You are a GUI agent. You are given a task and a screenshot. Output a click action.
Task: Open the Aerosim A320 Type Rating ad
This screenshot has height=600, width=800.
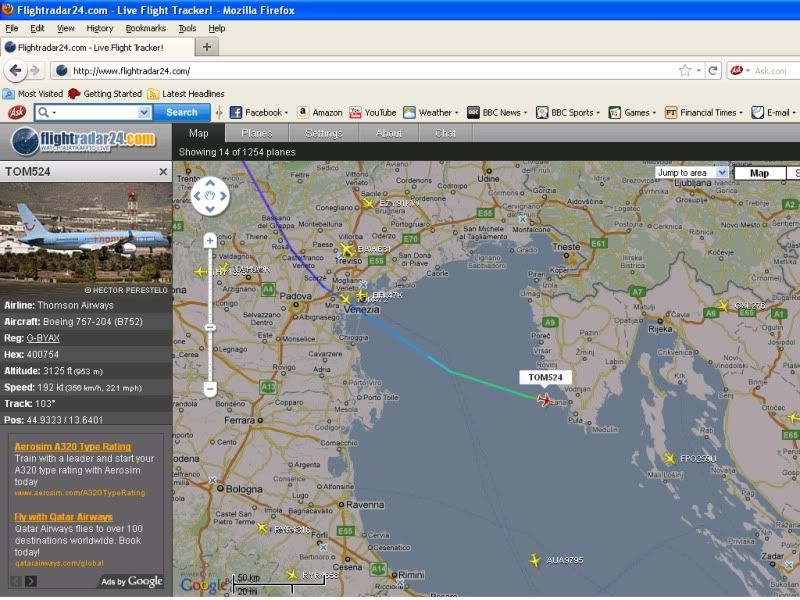72,446
